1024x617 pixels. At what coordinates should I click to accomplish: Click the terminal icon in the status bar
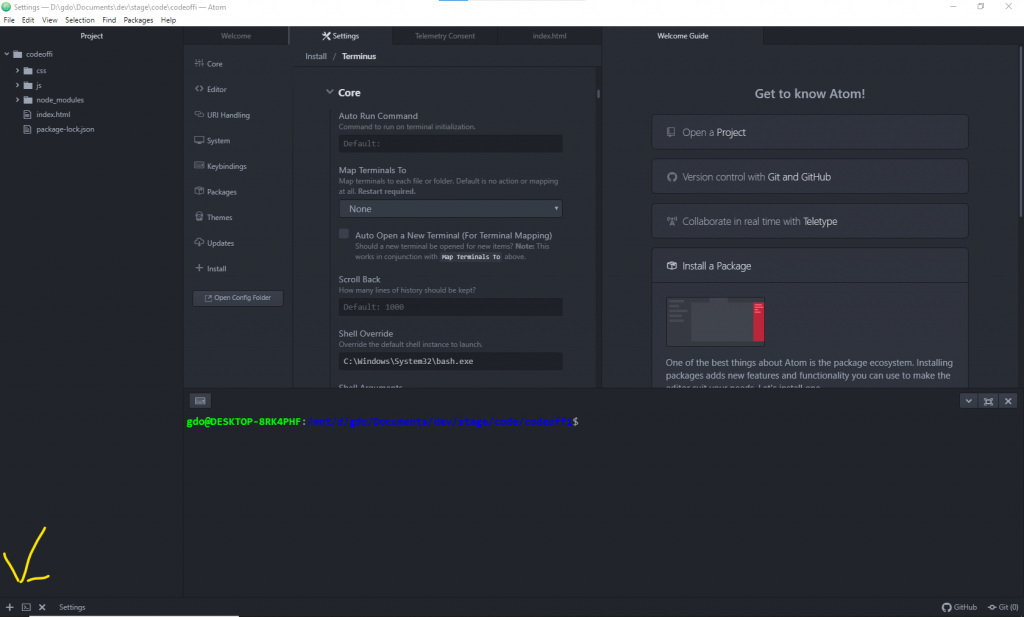tap(26, 607)
